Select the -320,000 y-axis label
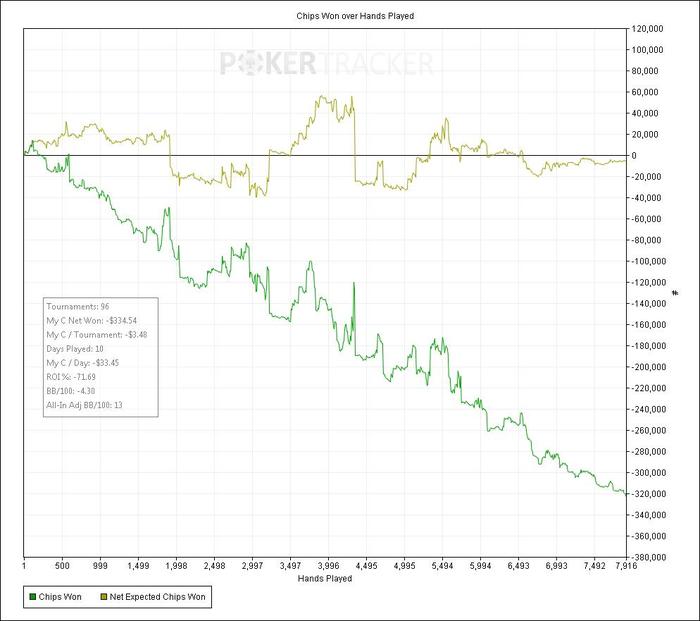The width and height of the screenshot is (700, 621). click(648, 494)
